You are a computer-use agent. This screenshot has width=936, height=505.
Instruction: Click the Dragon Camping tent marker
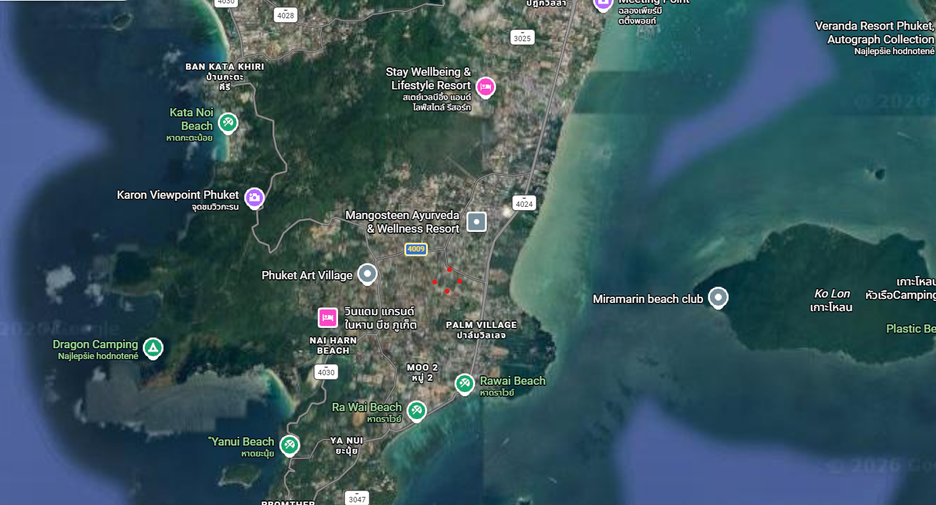pyautogui.click(x=153, y=348)
